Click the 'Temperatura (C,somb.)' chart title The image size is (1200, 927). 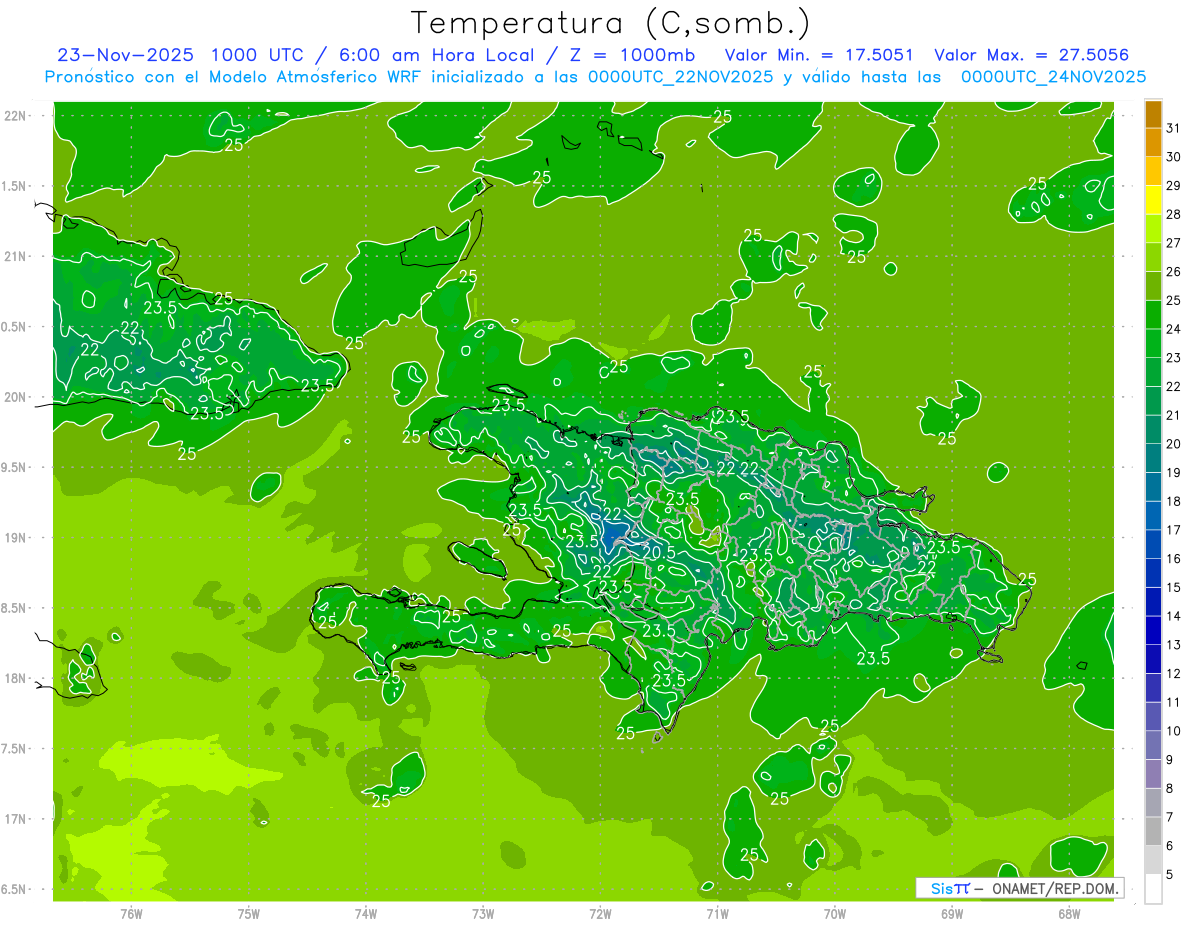pyautogui.click(x=610, y=23)
